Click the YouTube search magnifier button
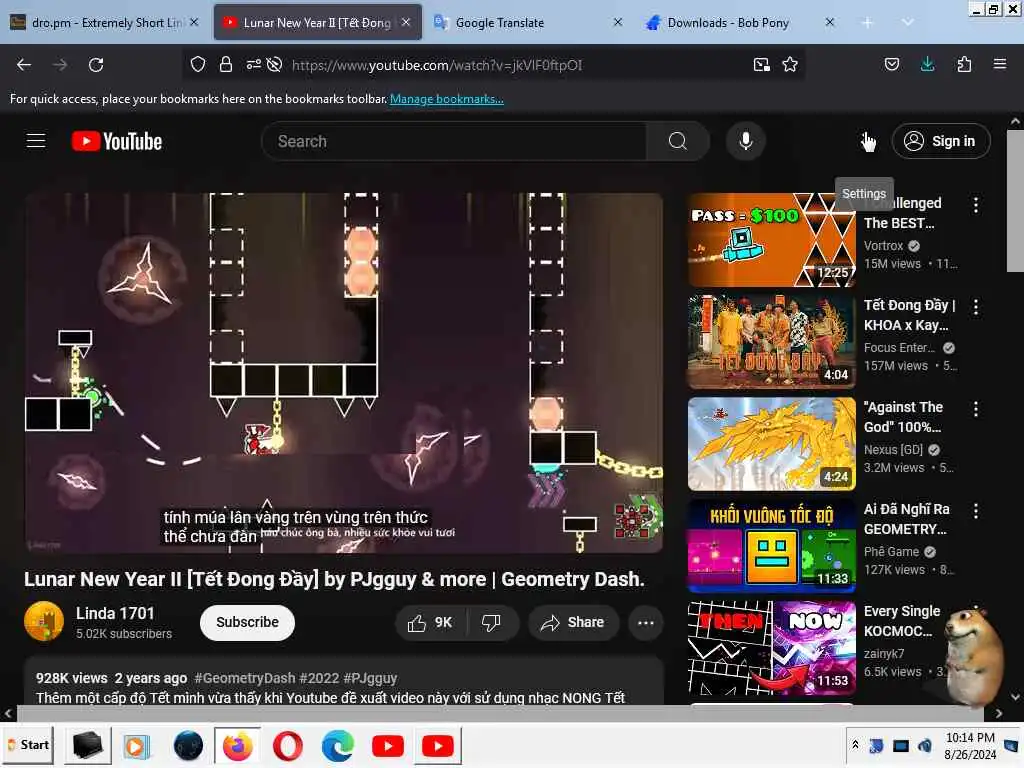The image size is (1024, 768). [678, 141]
